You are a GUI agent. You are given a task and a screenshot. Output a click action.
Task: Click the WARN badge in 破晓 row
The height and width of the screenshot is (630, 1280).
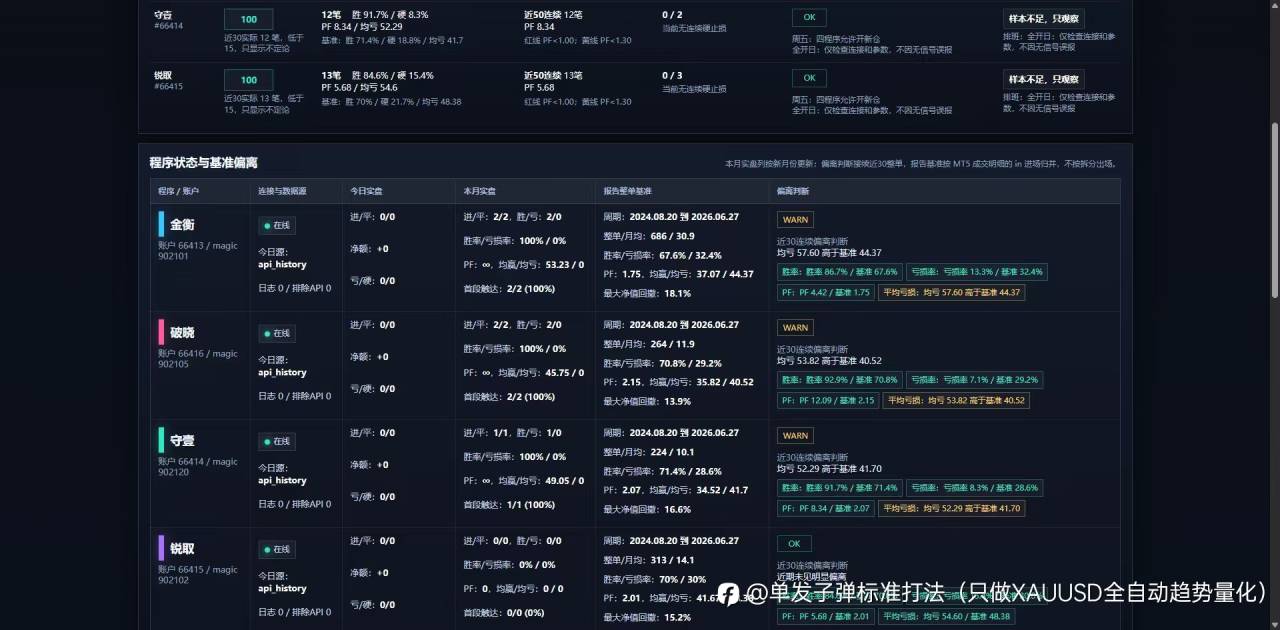[795, 328]
